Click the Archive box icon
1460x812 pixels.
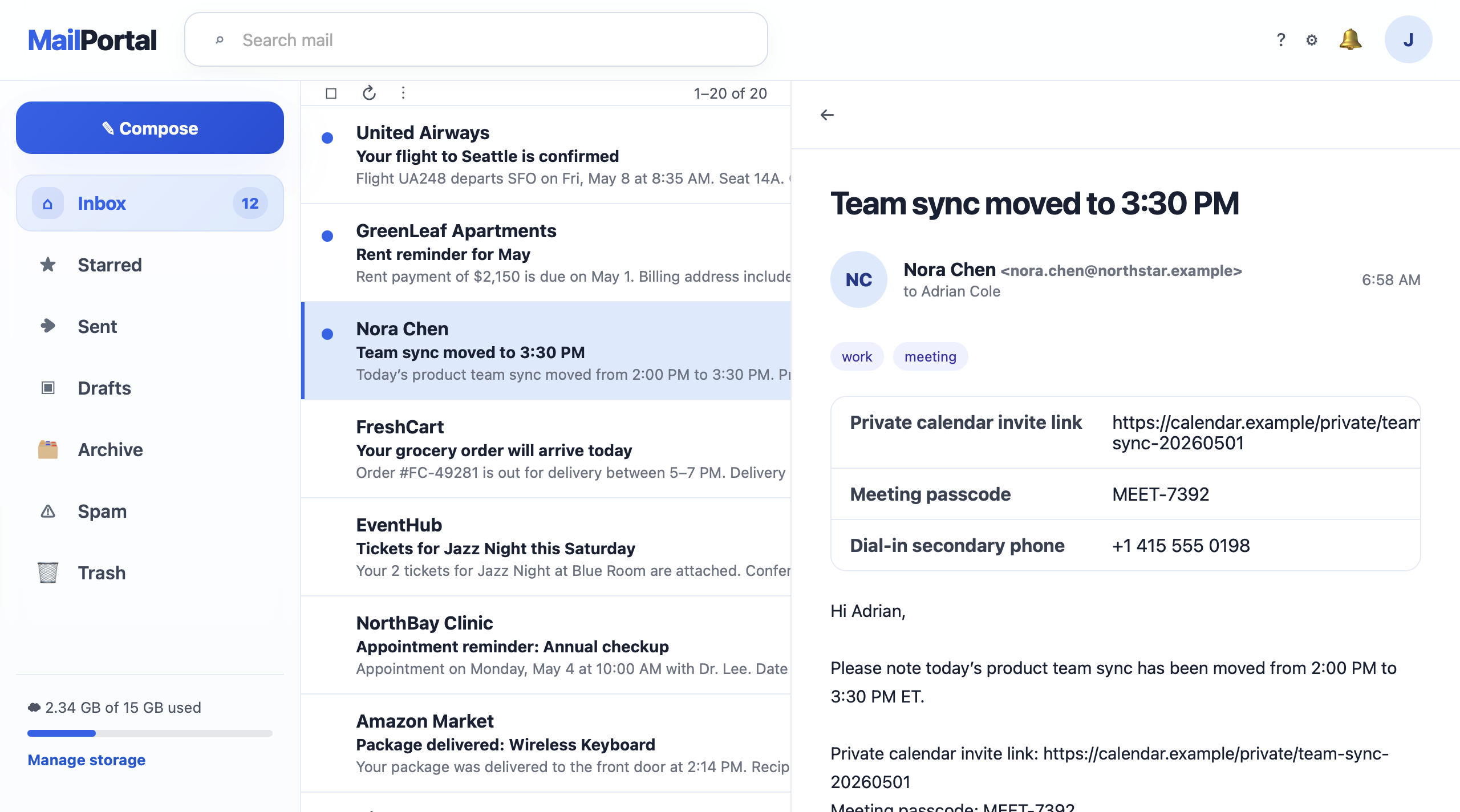click(48, 449)
